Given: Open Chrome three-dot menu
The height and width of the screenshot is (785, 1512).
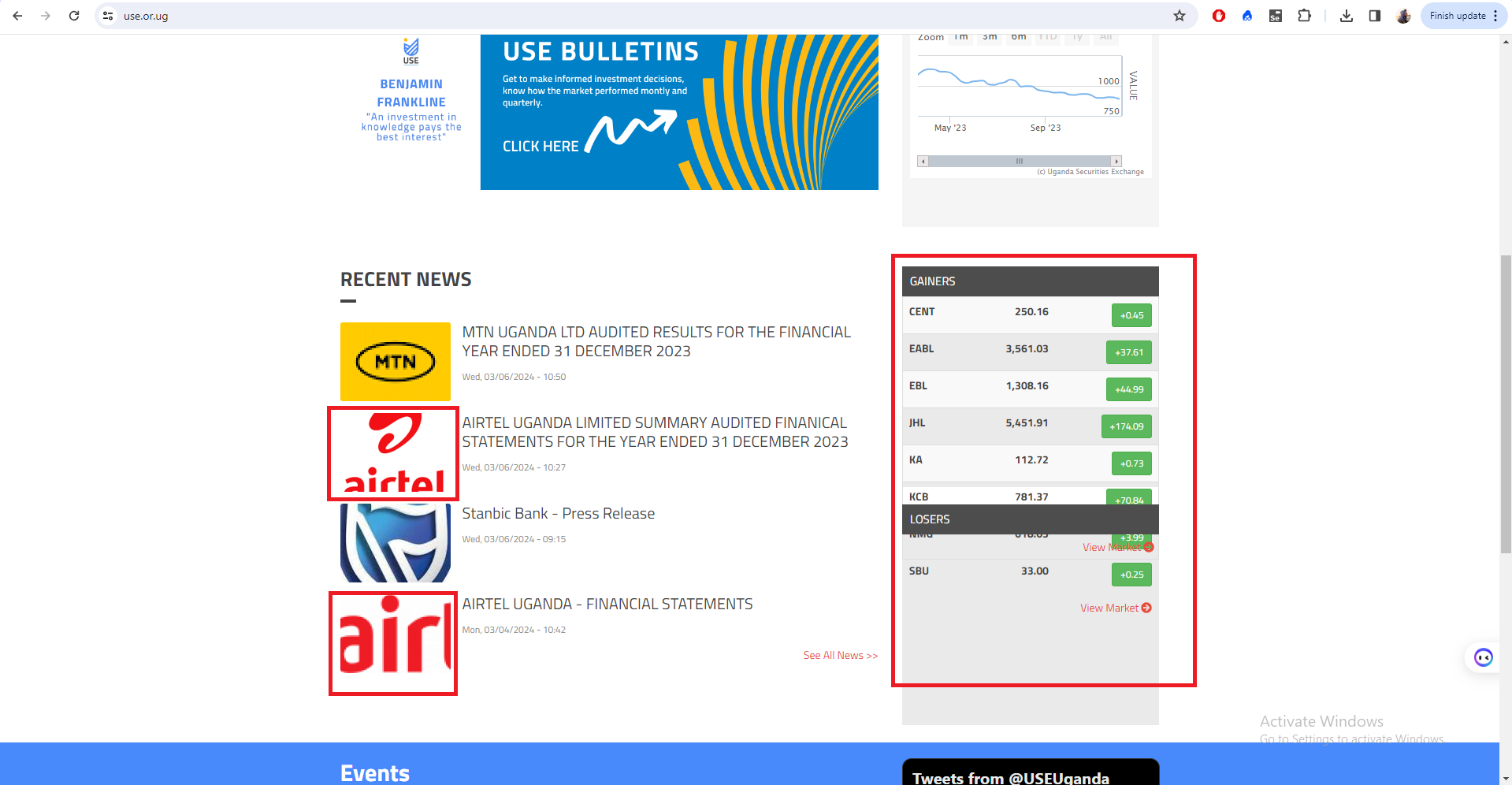Looking at the screenshot, I should click(x=1495, y=16).
